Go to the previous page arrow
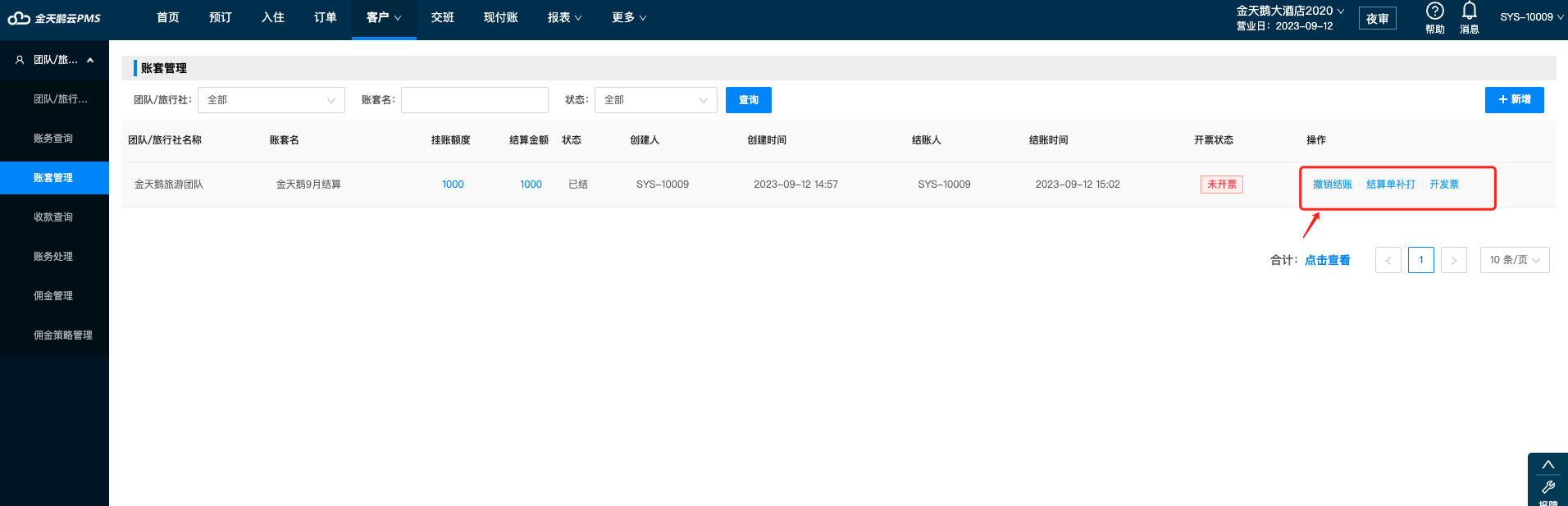 point(1388,260)
